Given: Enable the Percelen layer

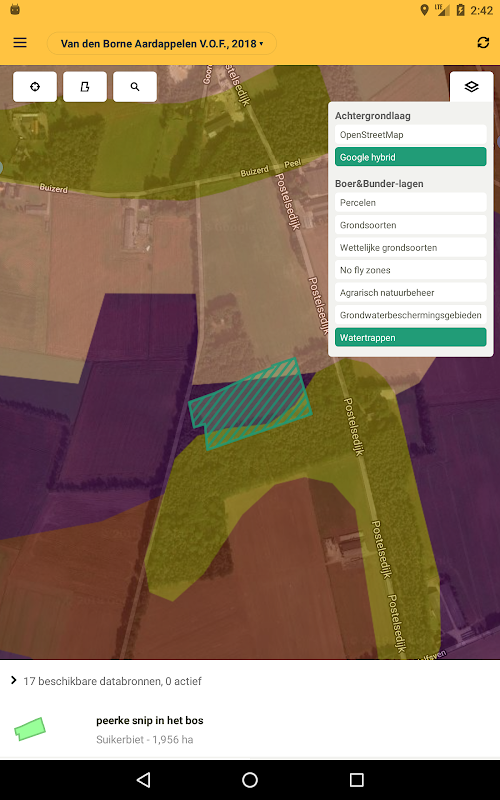Looking at the screenshot, I should (x=411, y=203).
